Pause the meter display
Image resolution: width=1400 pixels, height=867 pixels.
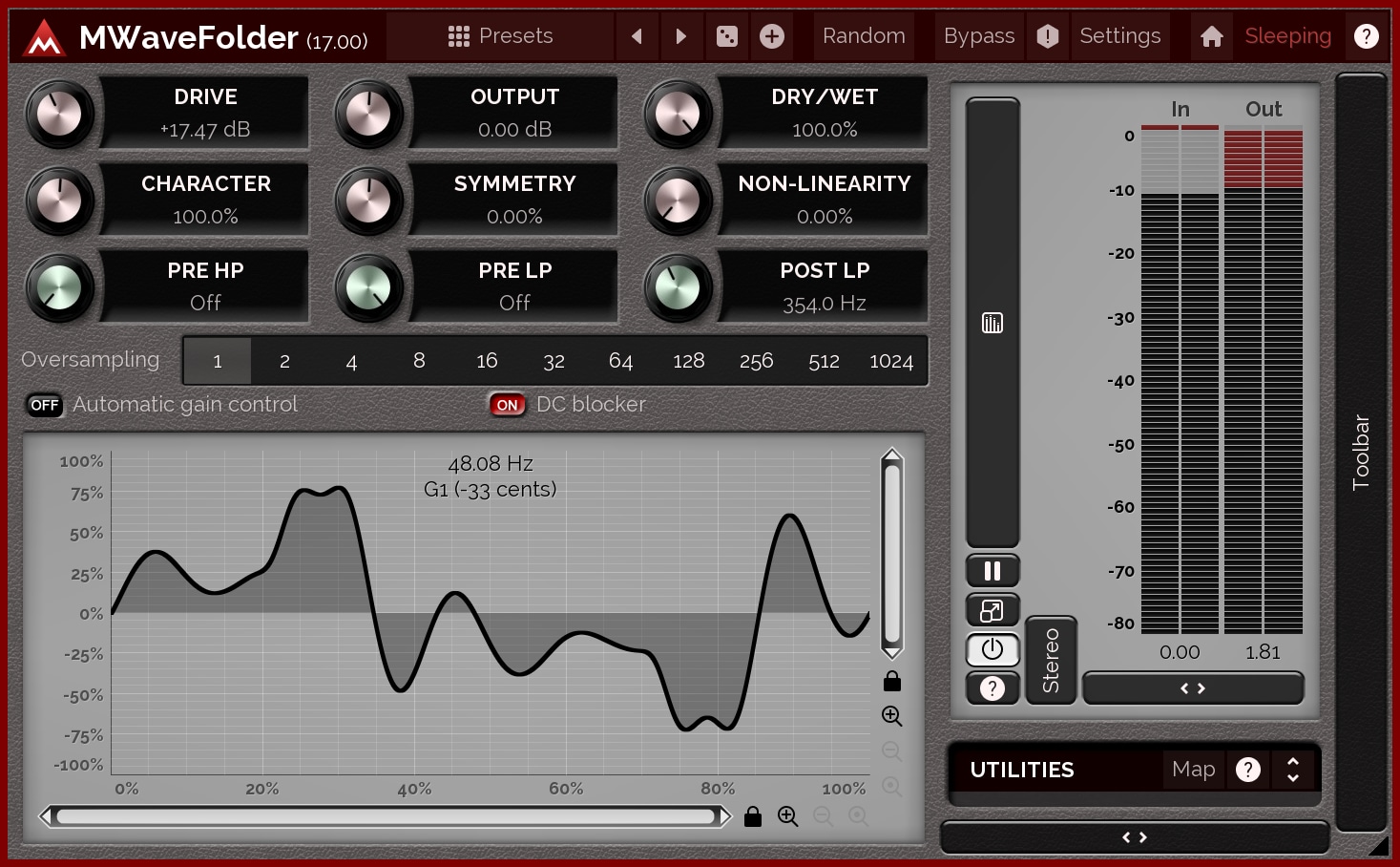[993, 571]
